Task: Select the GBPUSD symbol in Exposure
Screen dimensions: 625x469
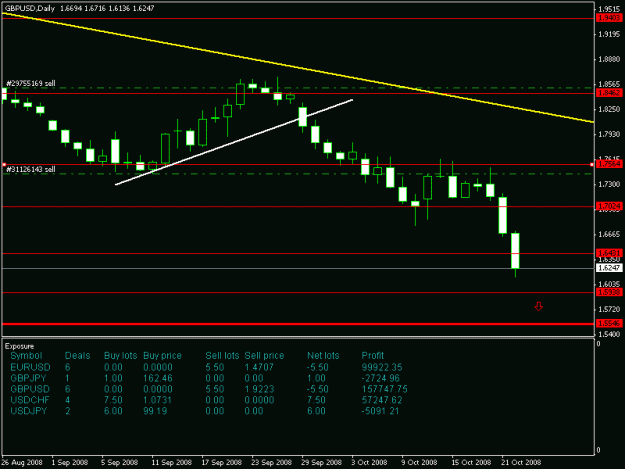Action: (x=30, y=389)
